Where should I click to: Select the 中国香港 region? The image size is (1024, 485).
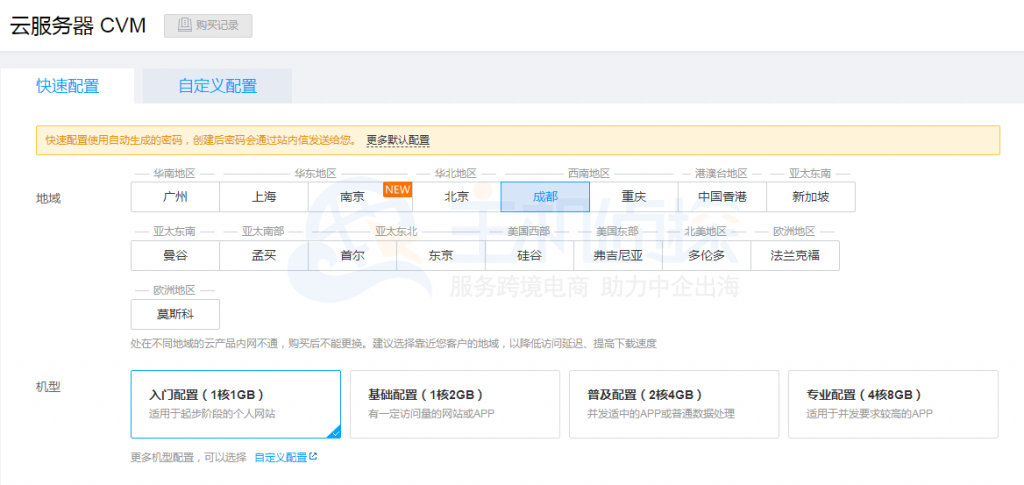722,196
